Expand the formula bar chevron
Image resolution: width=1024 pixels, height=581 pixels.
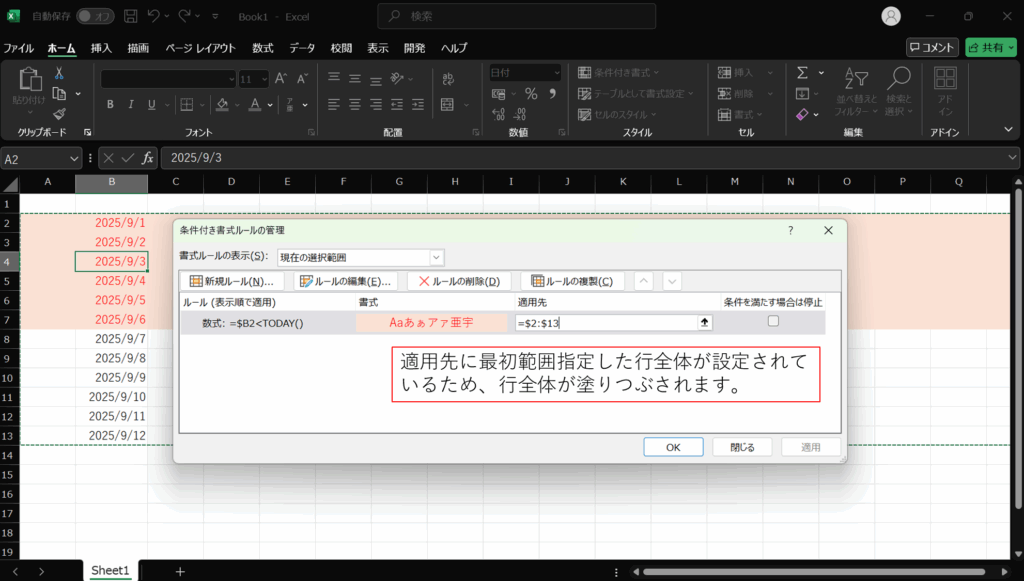tap(1012, 157)
